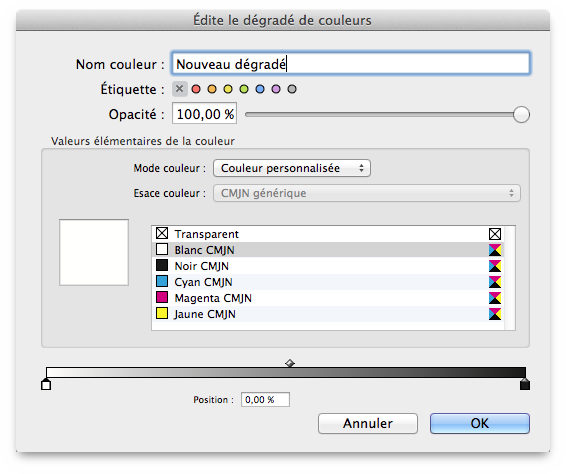The image size is (566, 474).
Task: Click the Opacité slider knob
Action: tap(521, 115)
